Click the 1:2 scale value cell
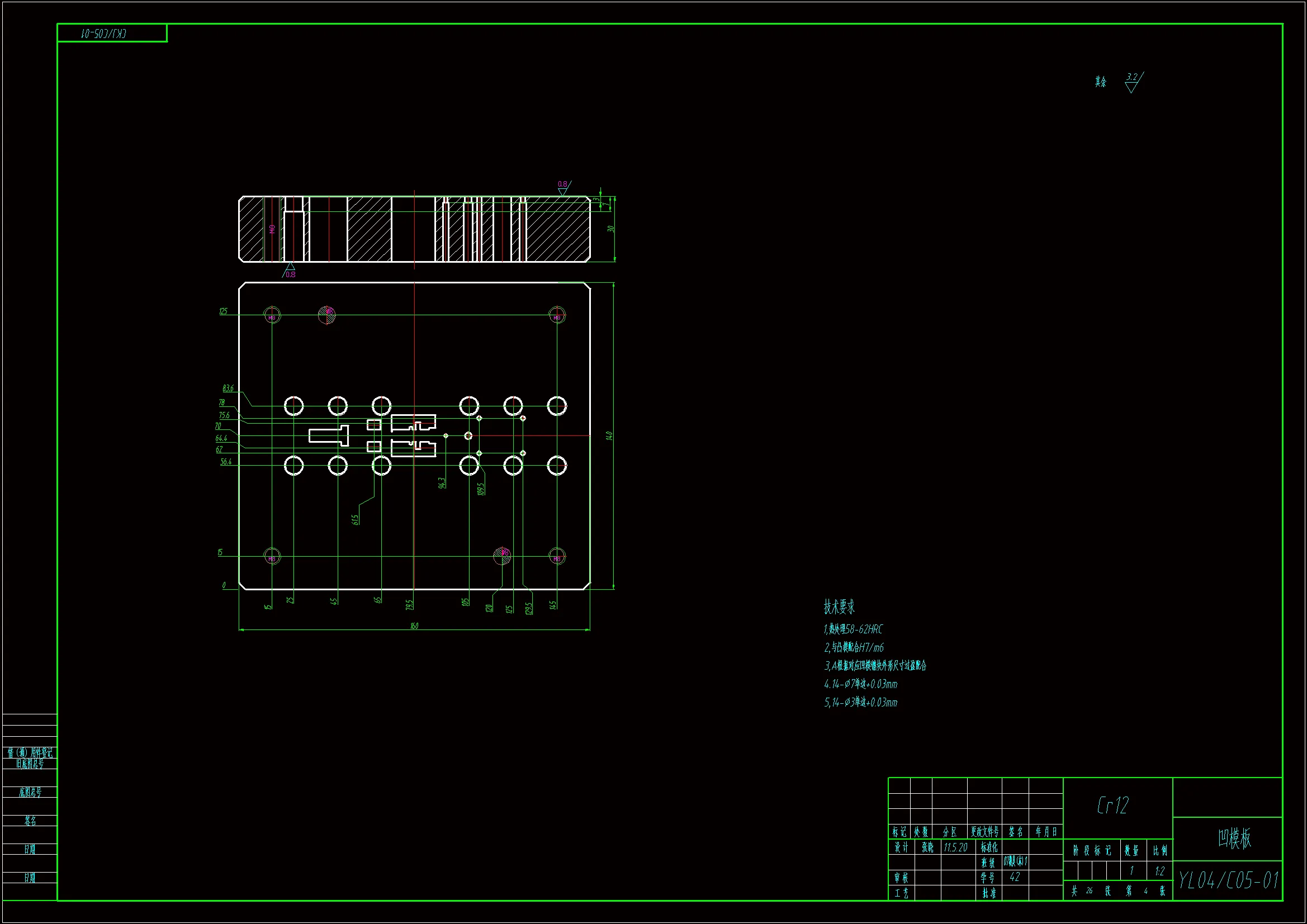 [1159, 871]
